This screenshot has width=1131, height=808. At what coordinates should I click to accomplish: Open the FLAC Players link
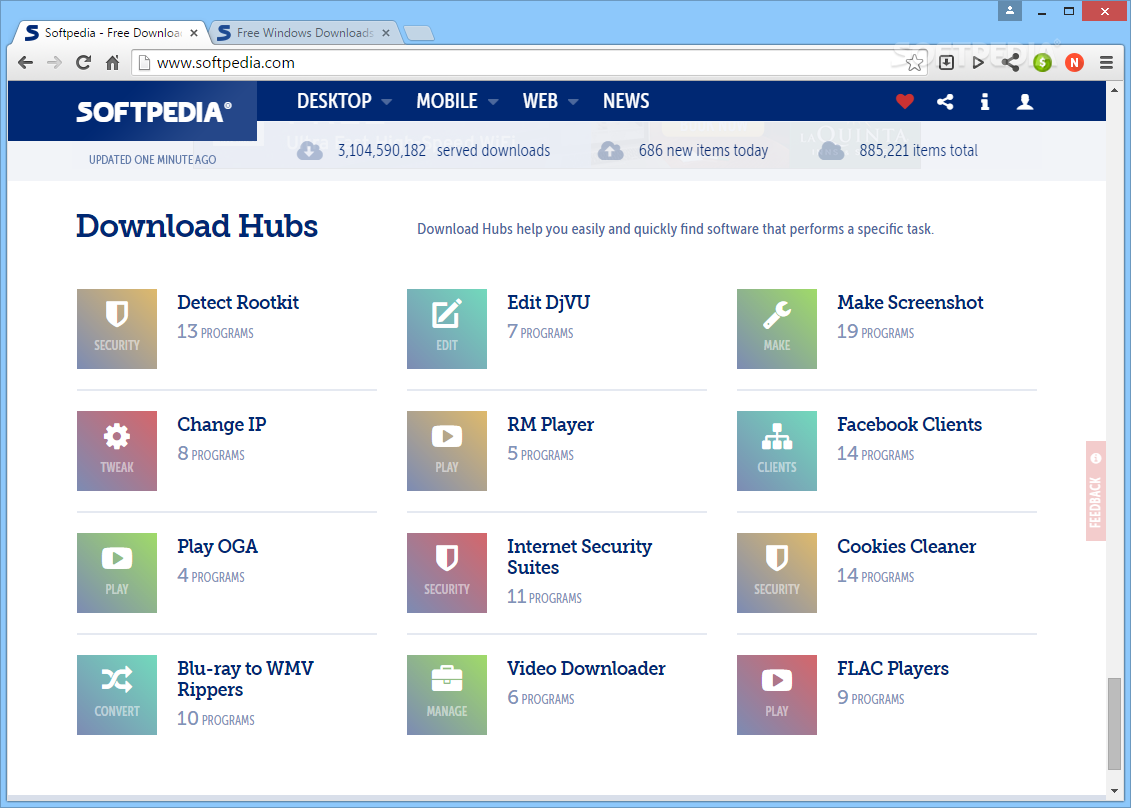point(893,668)
